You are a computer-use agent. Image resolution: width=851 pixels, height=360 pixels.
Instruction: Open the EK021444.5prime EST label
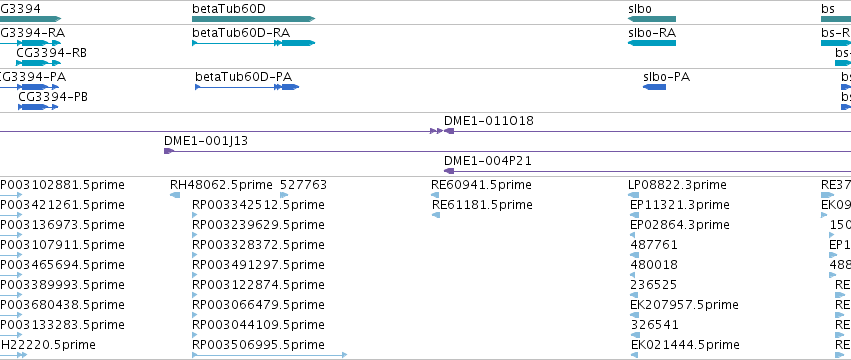pyautogui.click(x=685, y=345)
